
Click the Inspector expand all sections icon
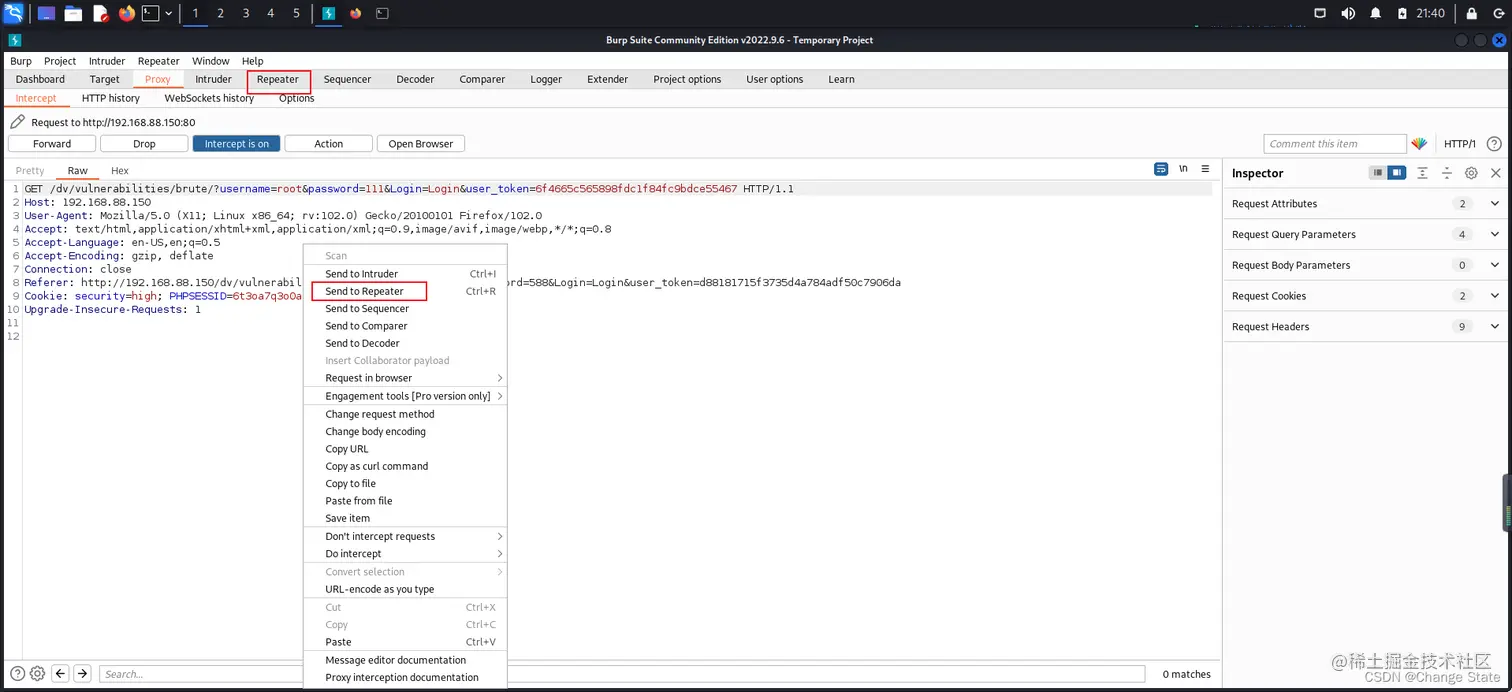click(x=1422, y=173)
